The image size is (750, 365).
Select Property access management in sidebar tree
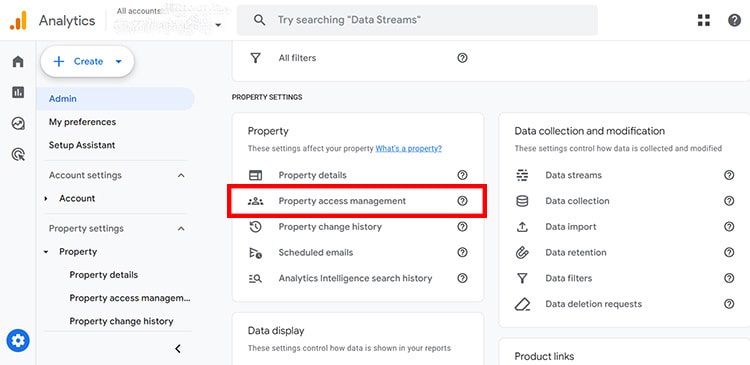tap(130, 298)
